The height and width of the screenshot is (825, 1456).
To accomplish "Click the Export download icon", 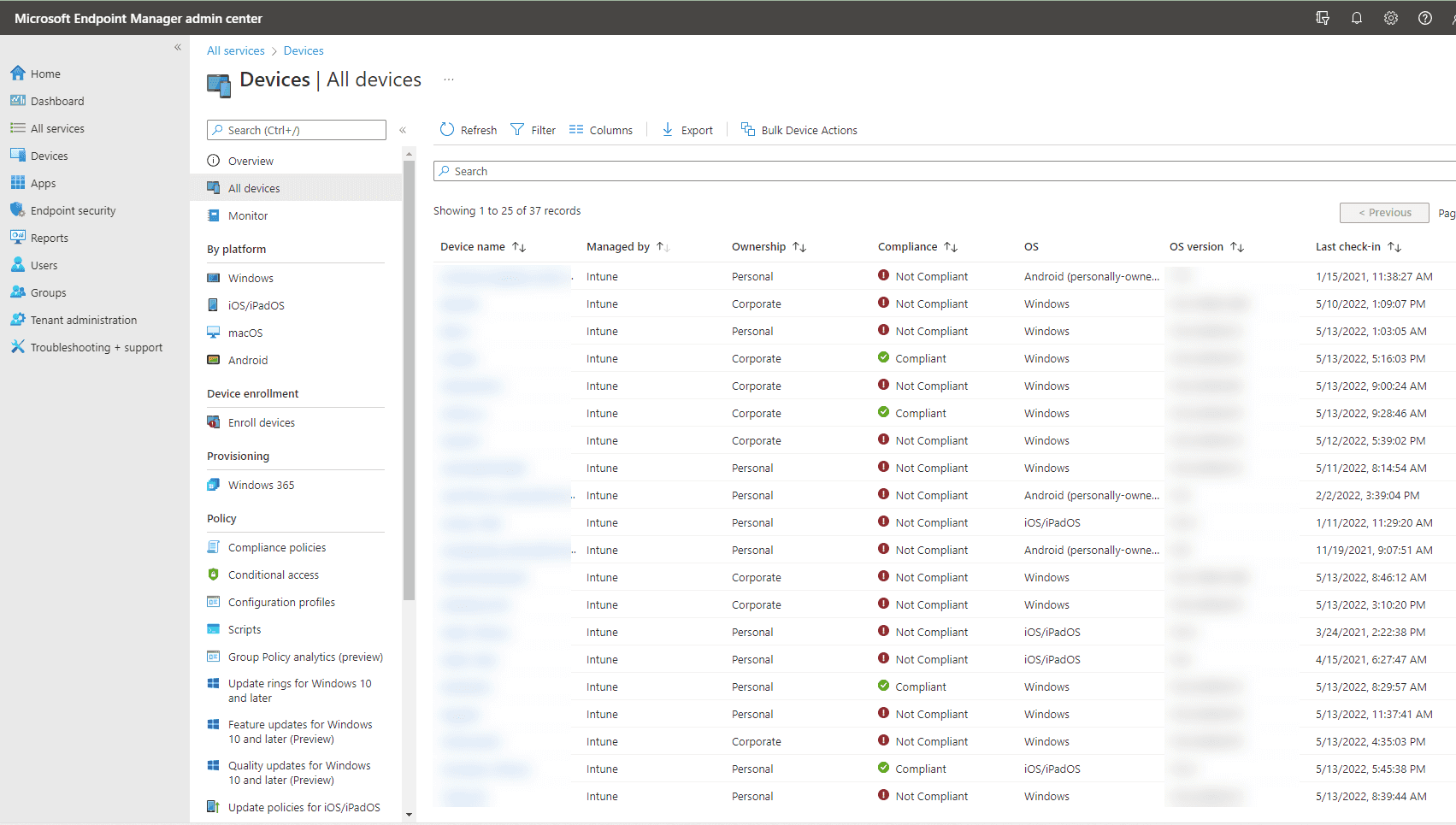I will point(668,130).
